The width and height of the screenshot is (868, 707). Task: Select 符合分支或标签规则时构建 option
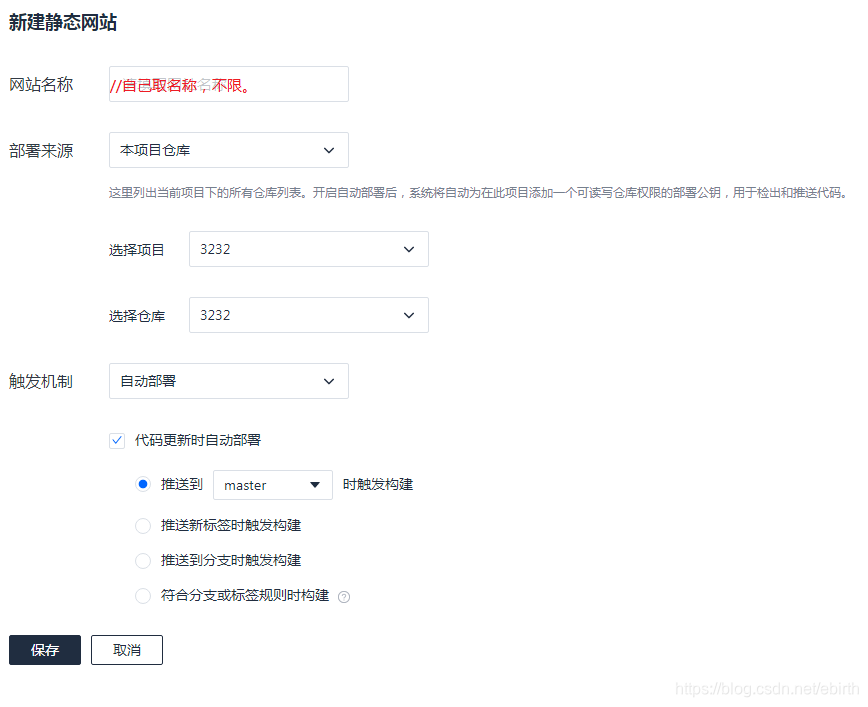point(143,595)
